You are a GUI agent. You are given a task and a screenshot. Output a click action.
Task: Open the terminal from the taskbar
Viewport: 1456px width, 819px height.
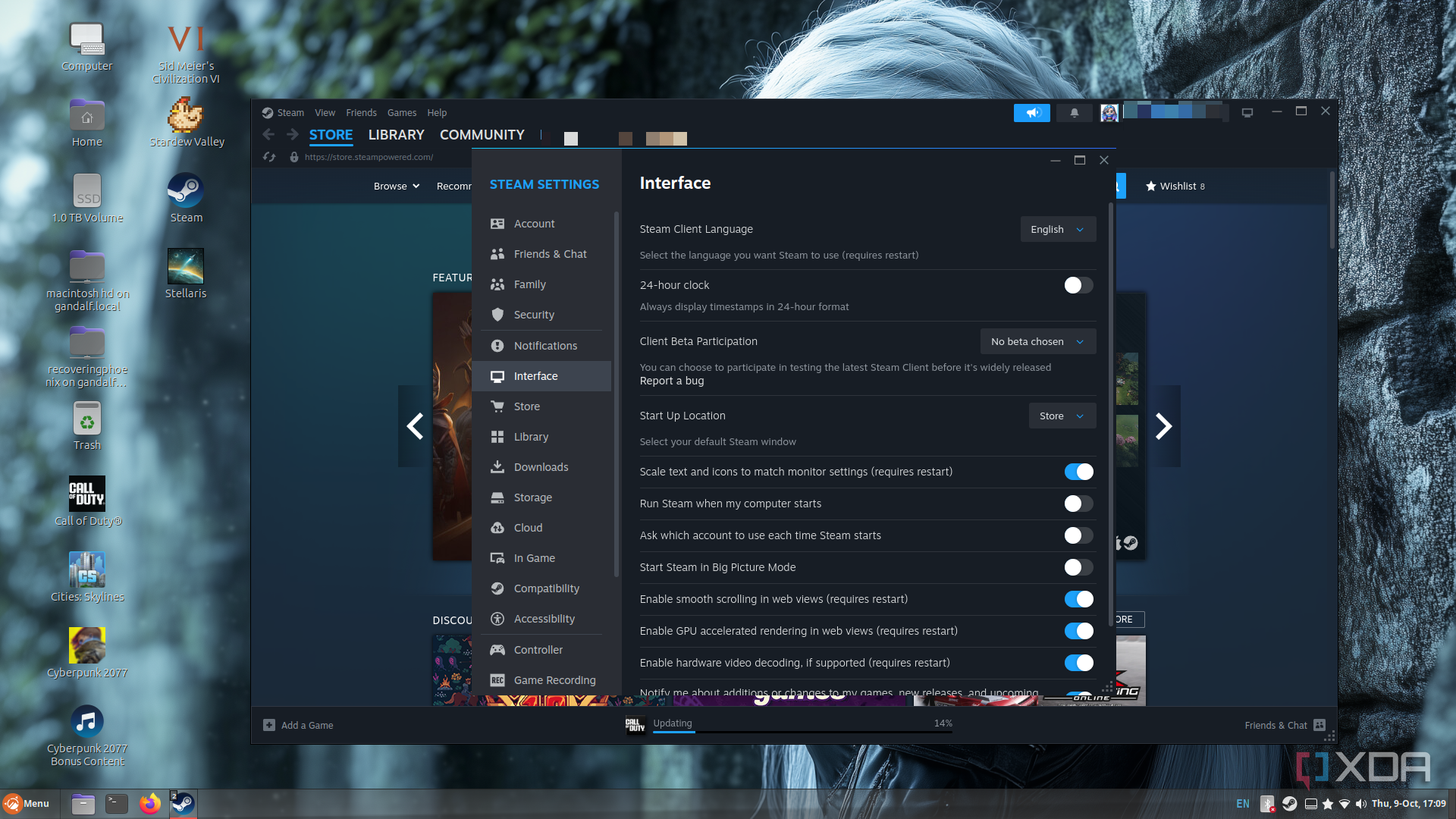117,804
